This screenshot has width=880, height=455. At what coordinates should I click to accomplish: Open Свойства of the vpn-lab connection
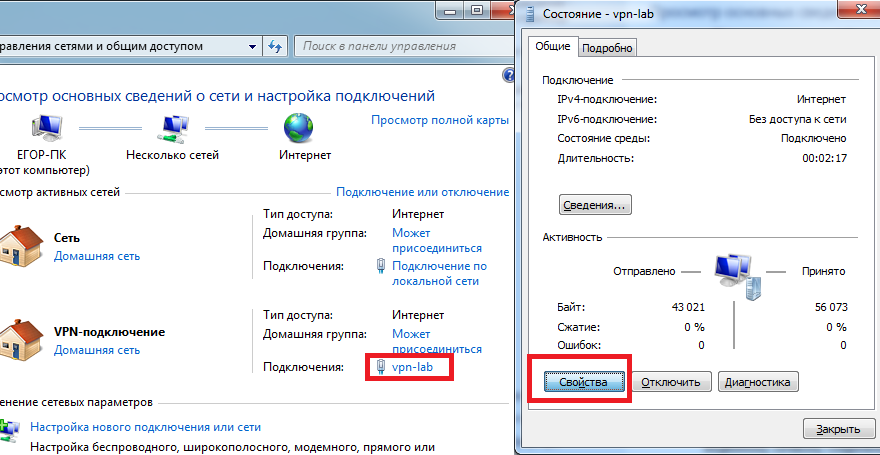pyautogui.click(x=584, y=382)
